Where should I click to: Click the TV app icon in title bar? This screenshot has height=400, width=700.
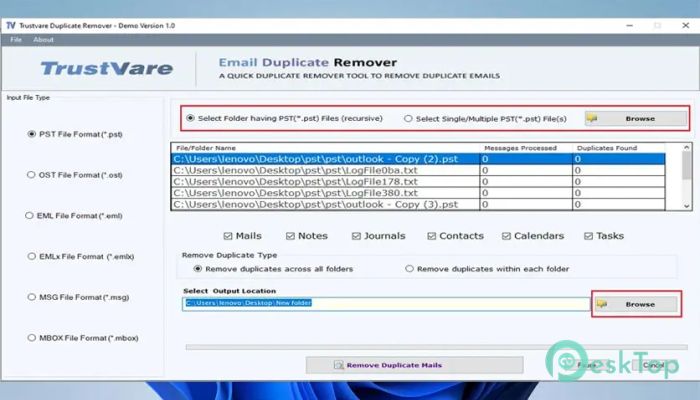[x=11, y=25]
